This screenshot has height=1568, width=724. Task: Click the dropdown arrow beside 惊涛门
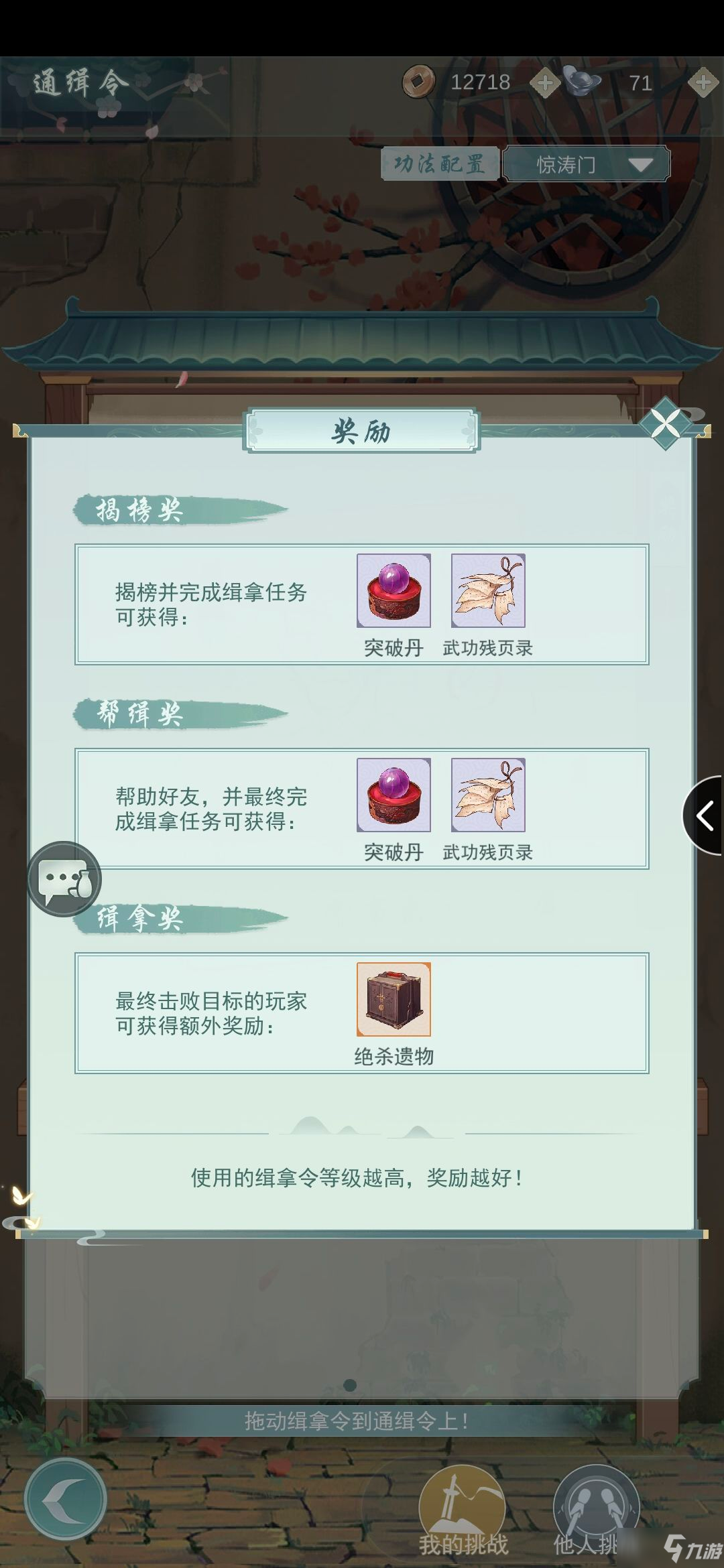[640, 165]
